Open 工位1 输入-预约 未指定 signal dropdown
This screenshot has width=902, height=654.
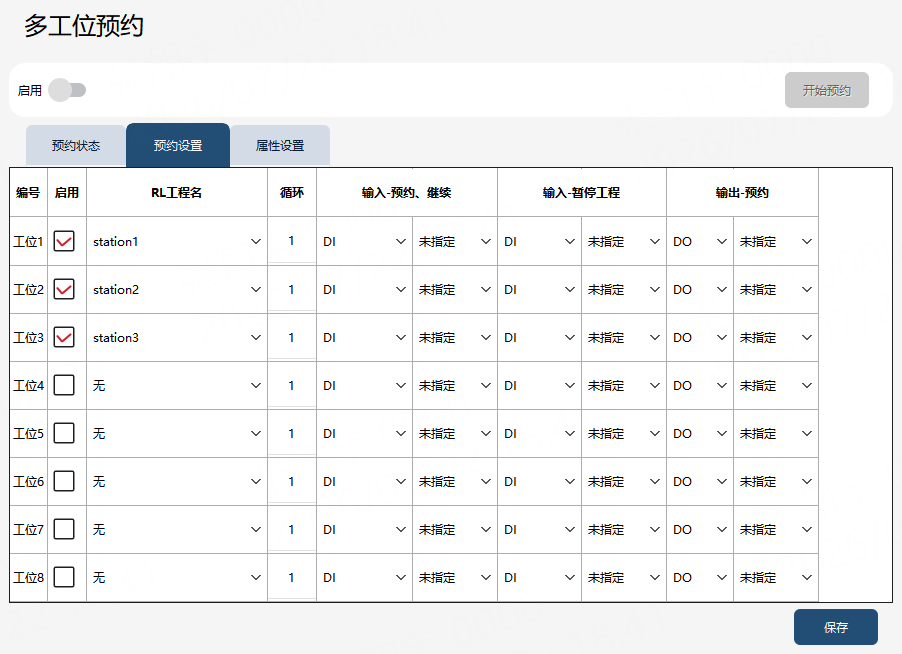pyautogui.click(x=454, y=242)
